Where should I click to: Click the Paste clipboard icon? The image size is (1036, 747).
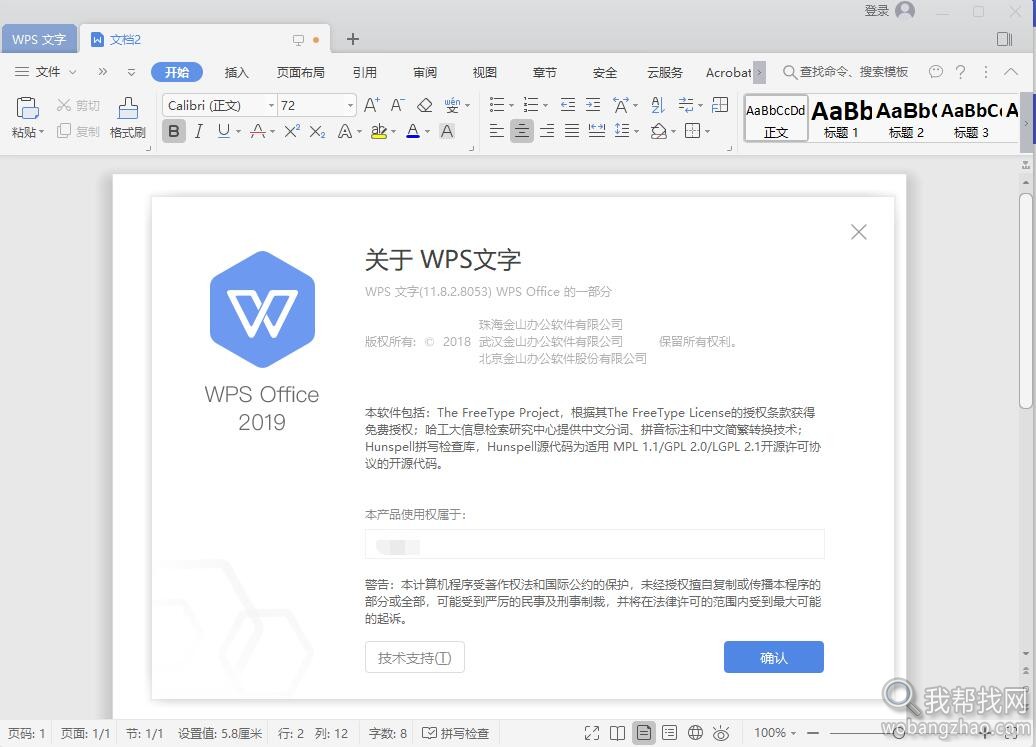click(x=27, y=108)
